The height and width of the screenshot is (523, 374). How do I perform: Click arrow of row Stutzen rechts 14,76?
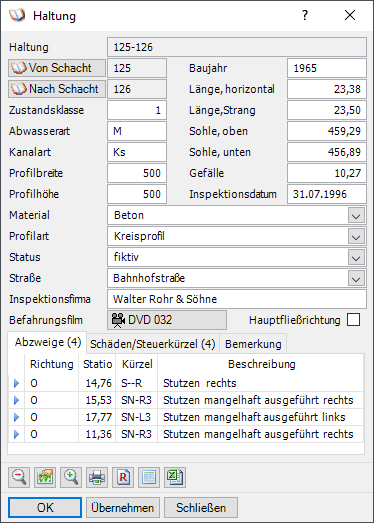(16, 383)
